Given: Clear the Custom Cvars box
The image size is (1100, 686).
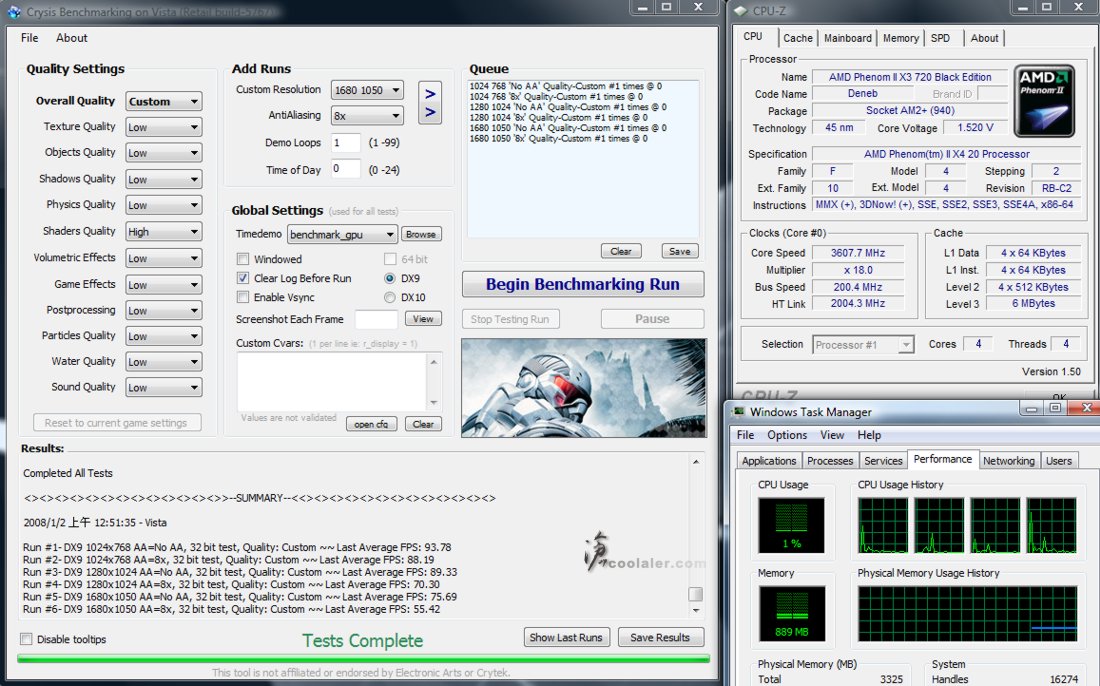Looking at the screenshot, I should click(x=423, y=424).
